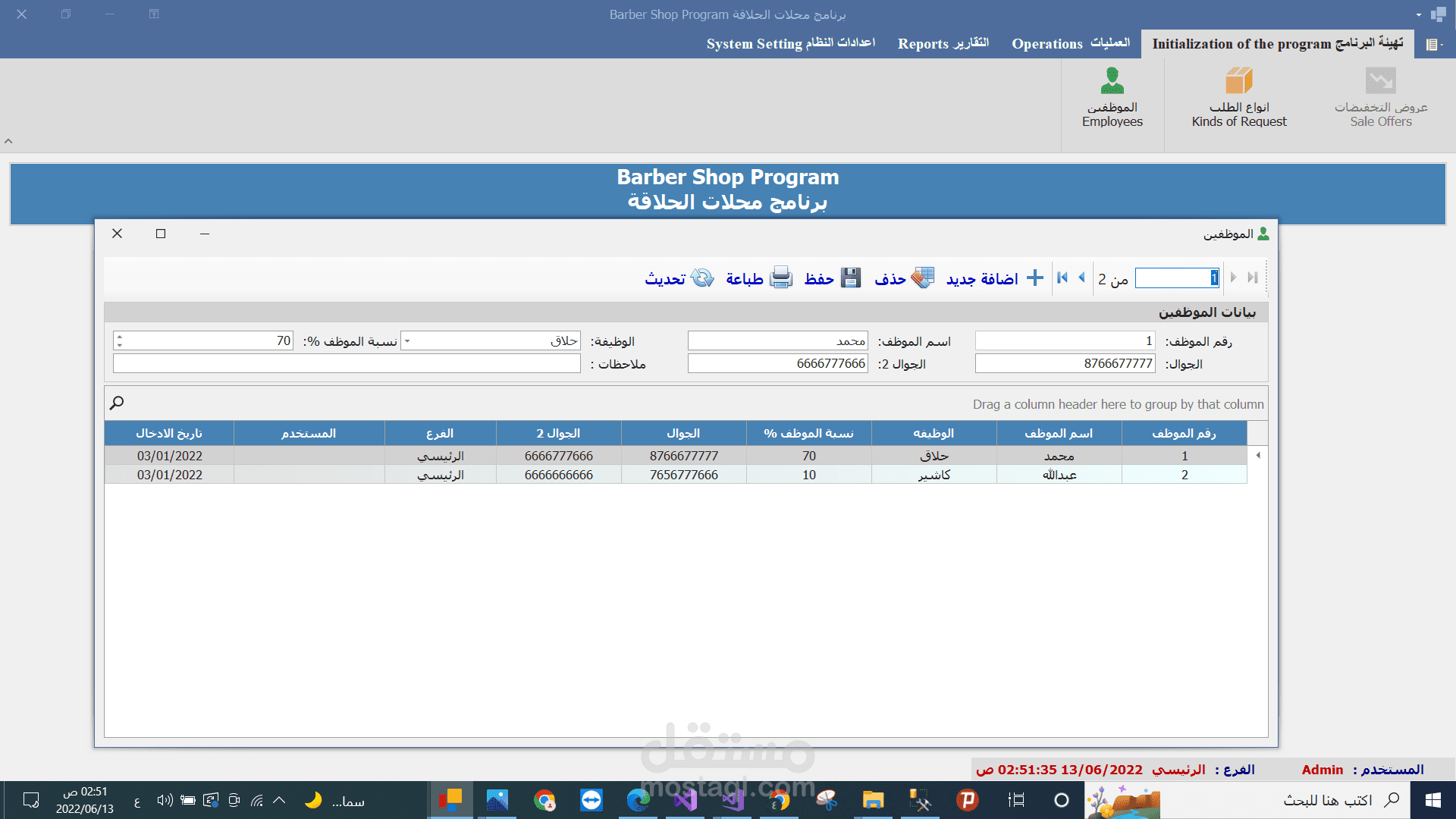Click the add new plus icon
The image size is (1456, 819).
[1034, 278]
